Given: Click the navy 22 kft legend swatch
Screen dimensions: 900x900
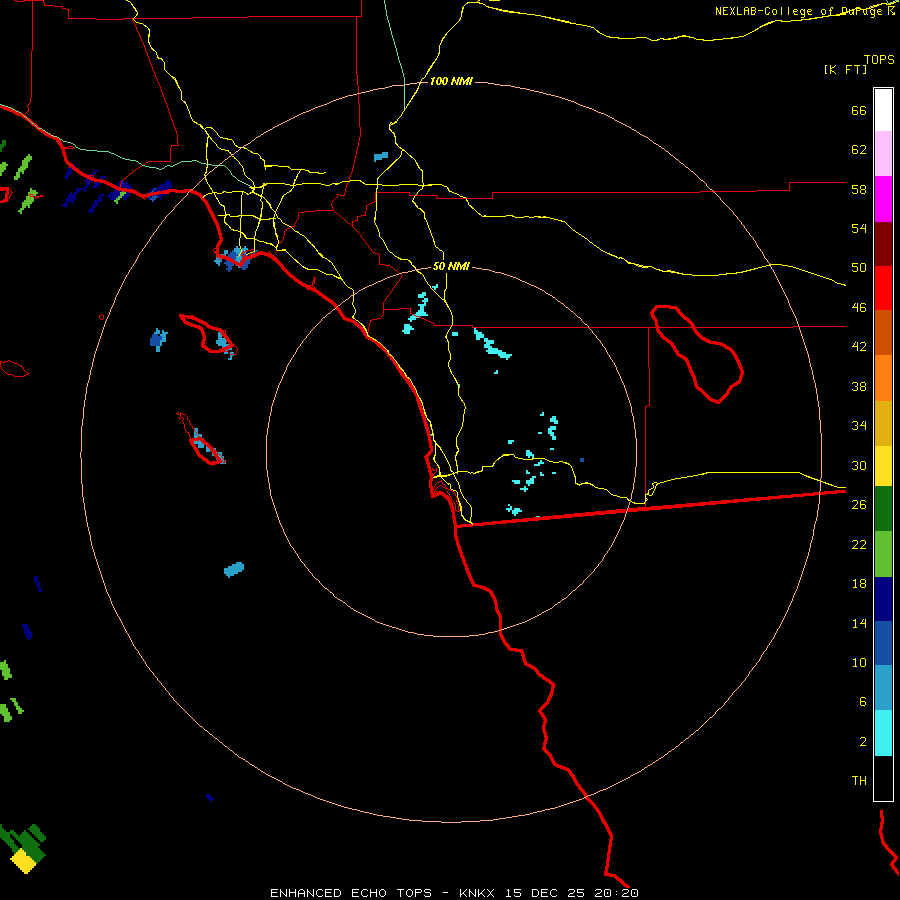Looking at the screenshot, I should click(883, 599).
